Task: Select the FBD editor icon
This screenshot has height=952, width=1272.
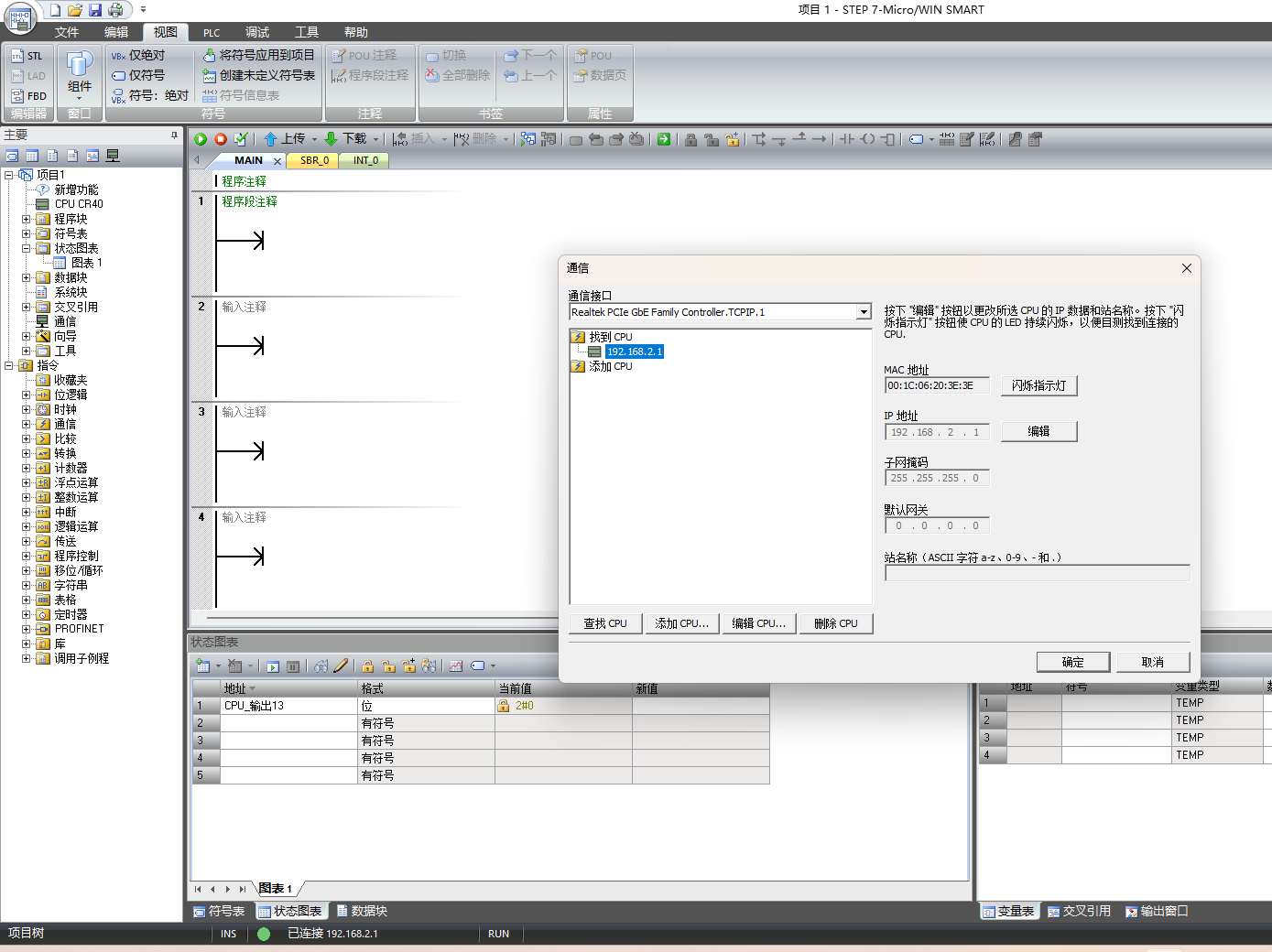Action: [x=28, y=95]
